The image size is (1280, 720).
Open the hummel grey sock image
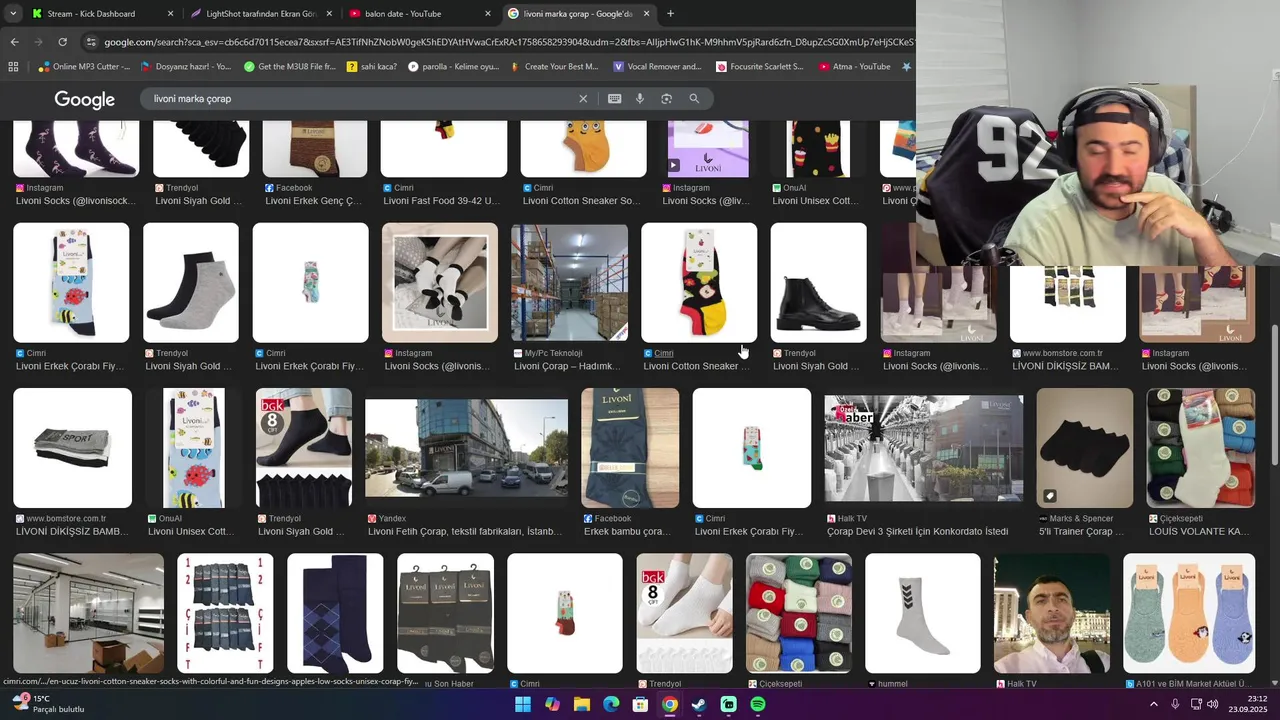click(x=922, y=613)
